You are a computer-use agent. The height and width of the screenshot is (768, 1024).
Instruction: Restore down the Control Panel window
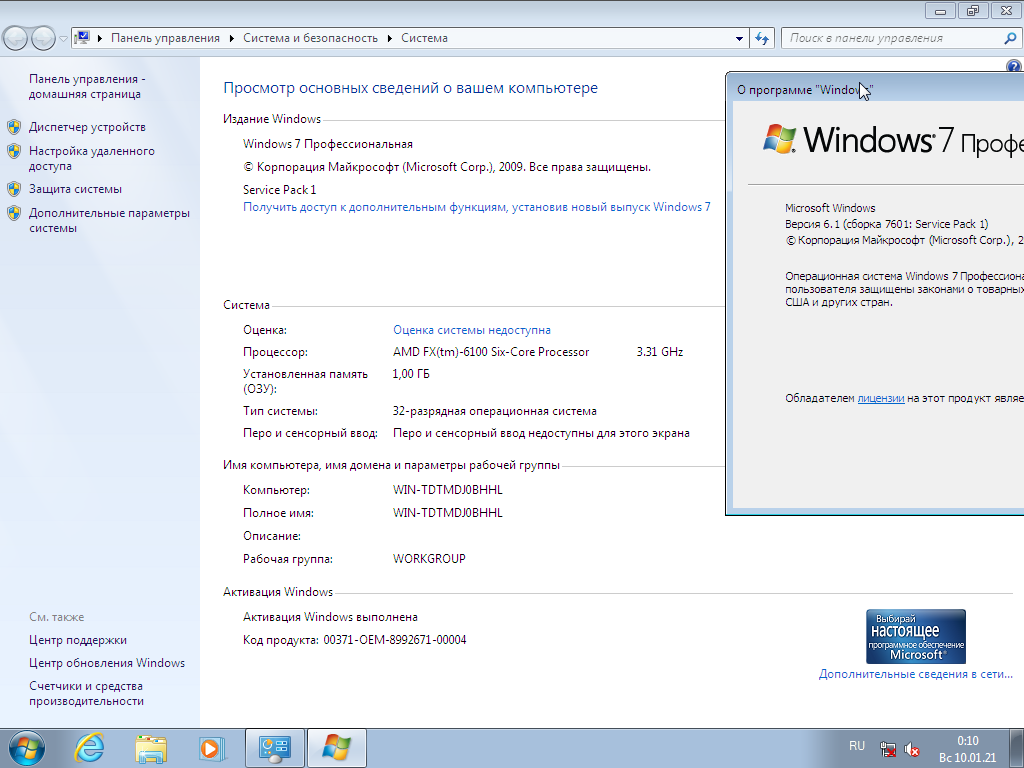coord(973,10)
